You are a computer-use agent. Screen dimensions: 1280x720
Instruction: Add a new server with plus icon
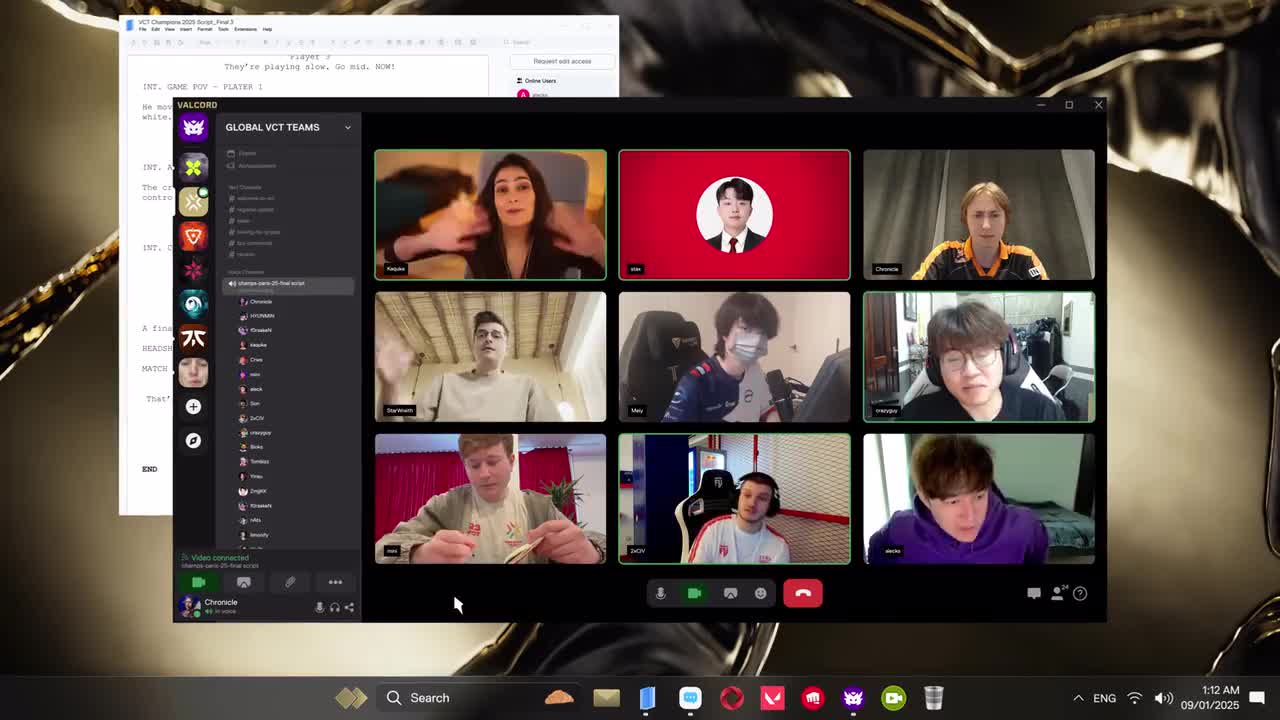click(x=193, y=406)
